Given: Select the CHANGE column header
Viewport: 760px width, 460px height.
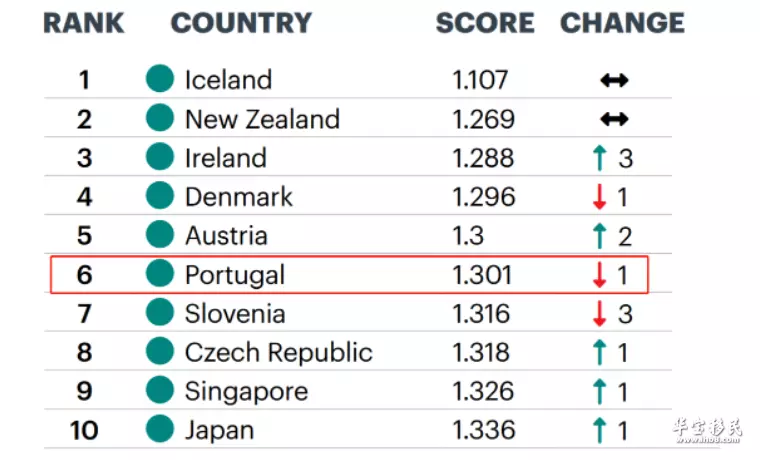Looking at the screenshot, I should pyautogui.click(x=622, y=23).
